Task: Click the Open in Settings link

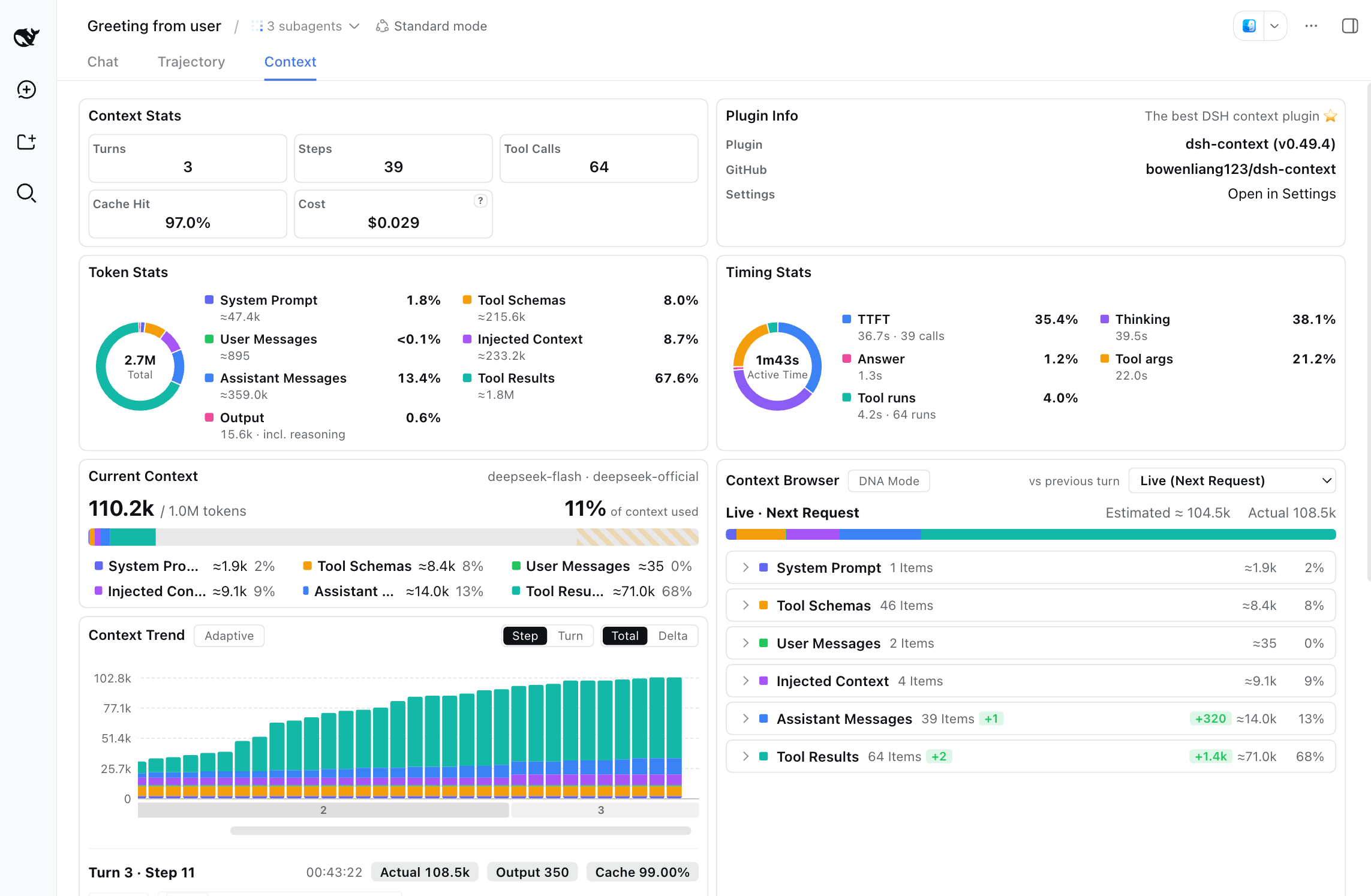Action: tap(1282, 194)
